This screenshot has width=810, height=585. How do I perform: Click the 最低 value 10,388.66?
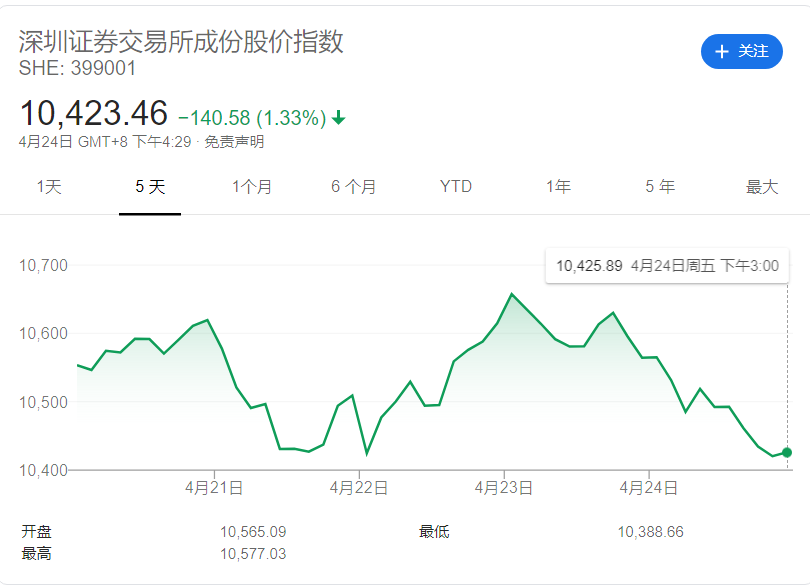point(650,532)
